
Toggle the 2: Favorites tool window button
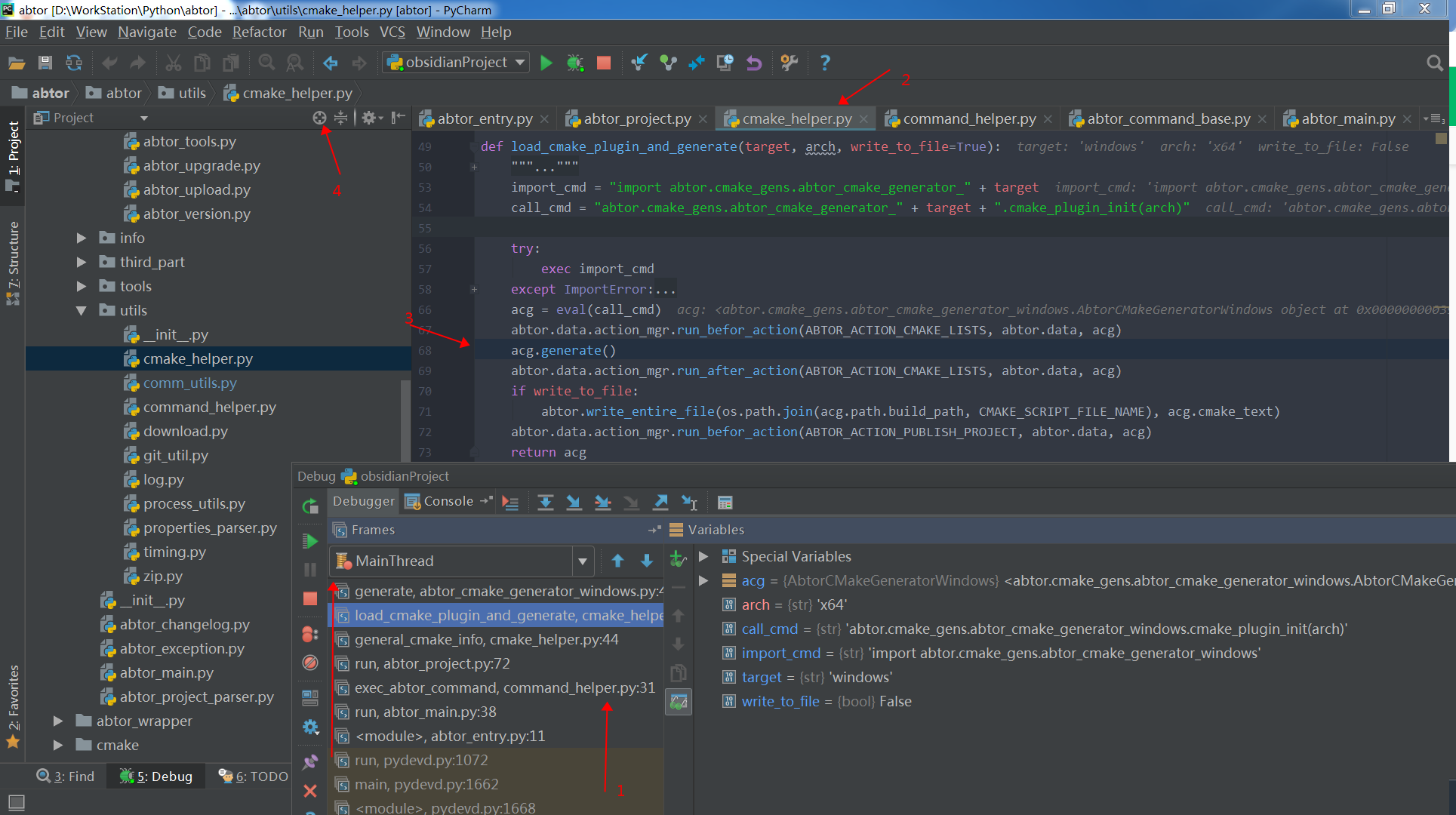point(13,706)
